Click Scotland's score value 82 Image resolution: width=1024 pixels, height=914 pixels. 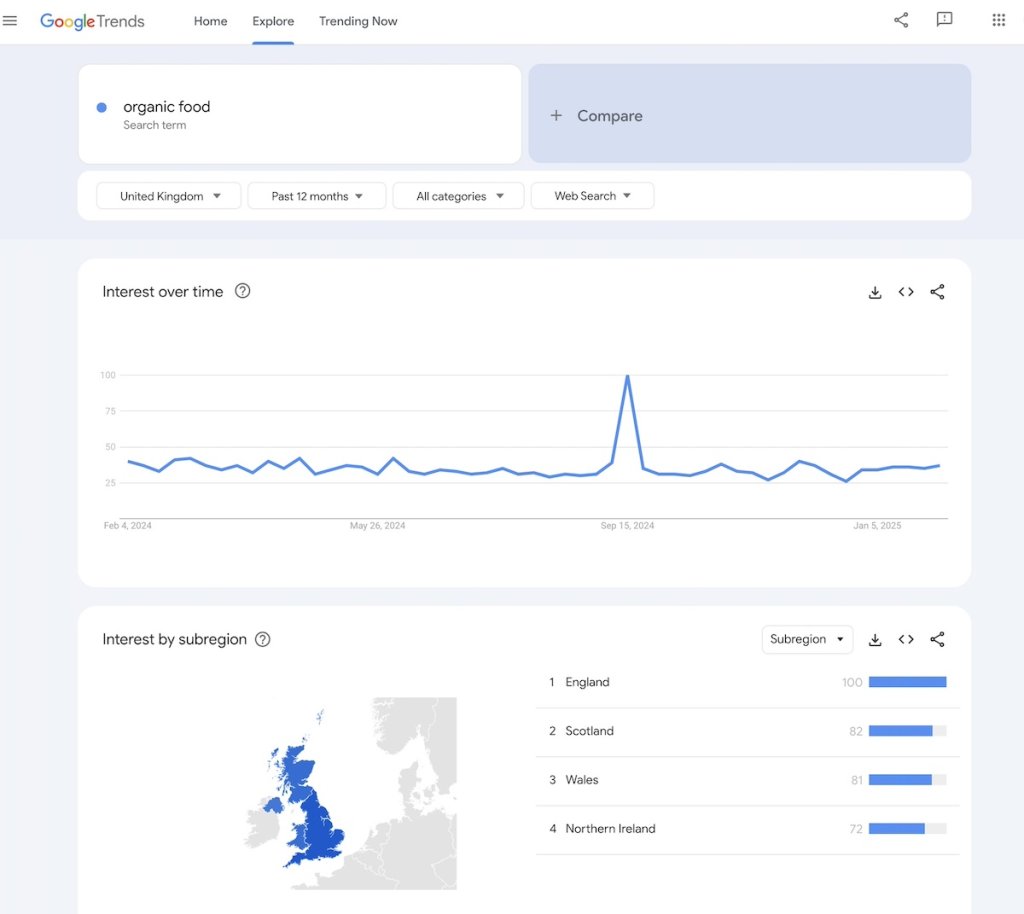pos(856,731)
